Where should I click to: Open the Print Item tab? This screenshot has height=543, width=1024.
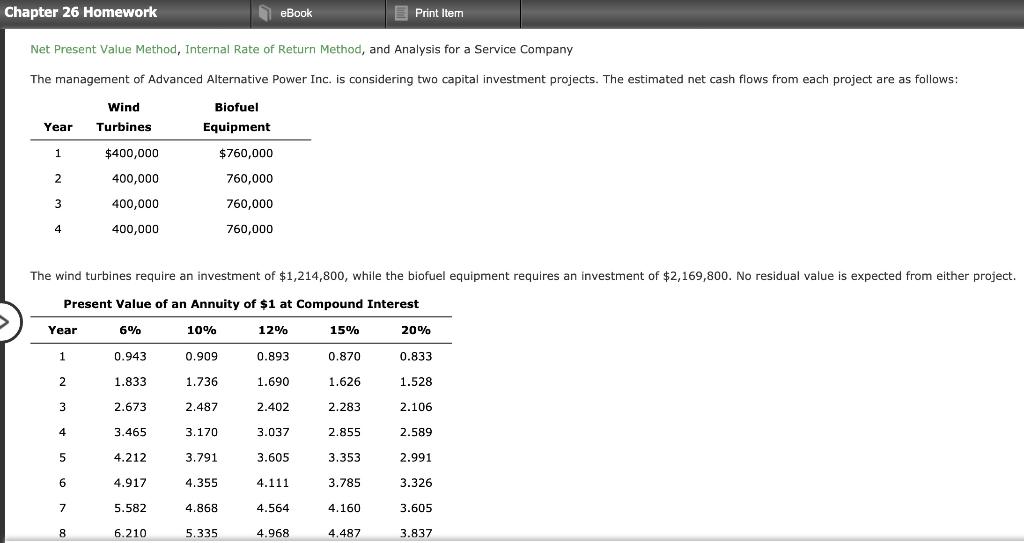(453, 14)
